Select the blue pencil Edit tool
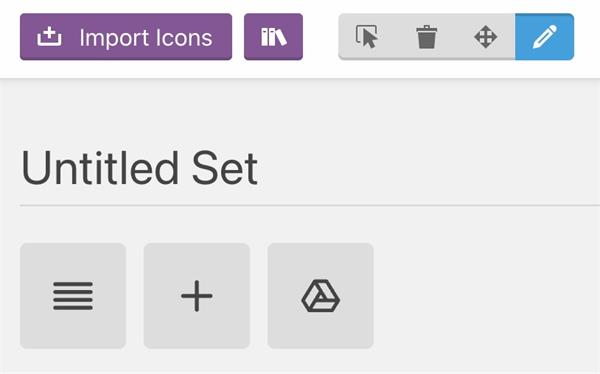The height and width of the screenshot is (374, 600). (545, 37)
